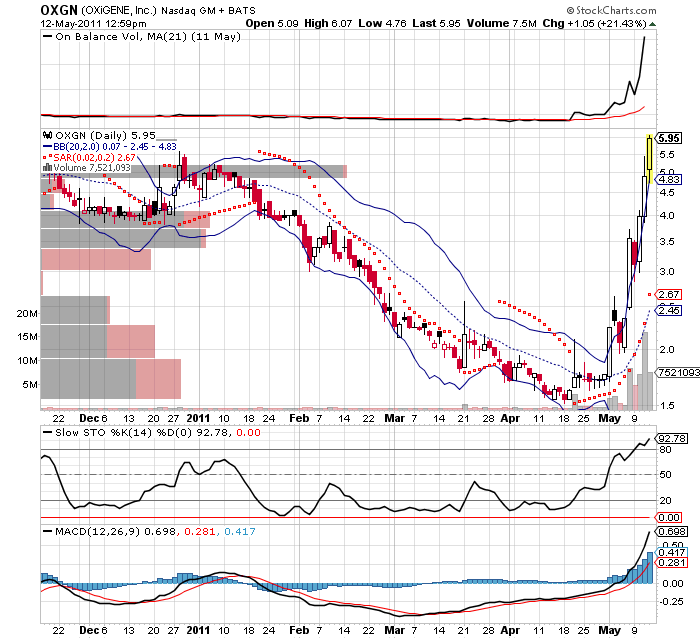Click the green up-arrow change indicator

coord(652,24)
